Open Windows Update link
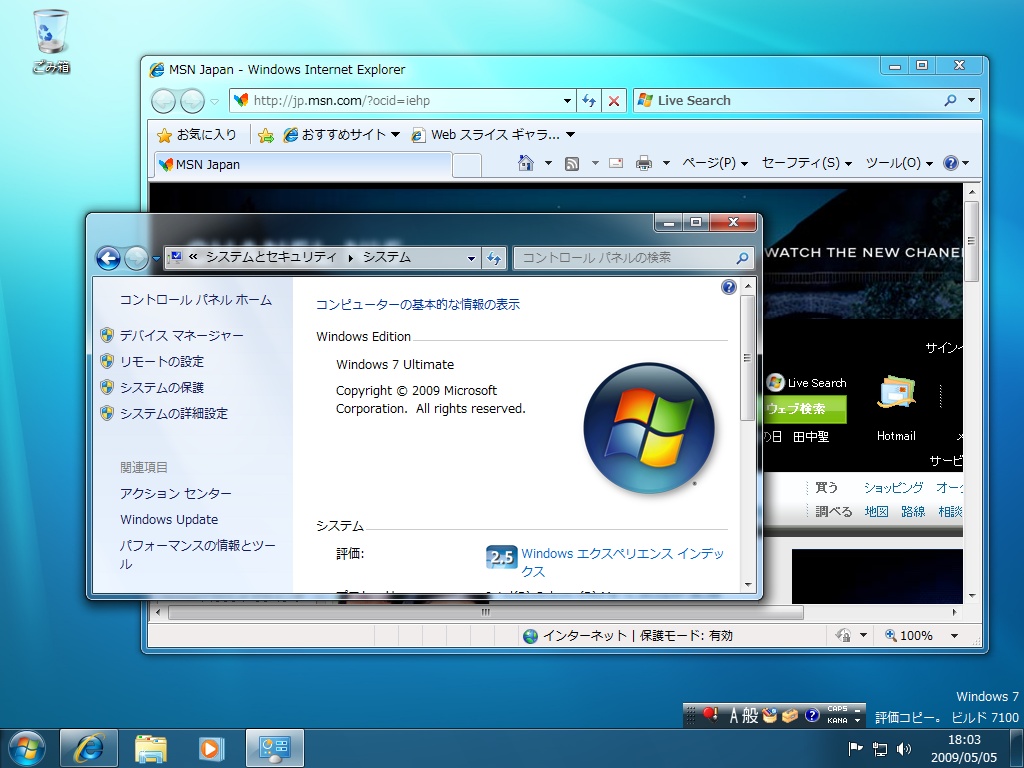The width and height of the screenshot is (1024, 768). 169,520
